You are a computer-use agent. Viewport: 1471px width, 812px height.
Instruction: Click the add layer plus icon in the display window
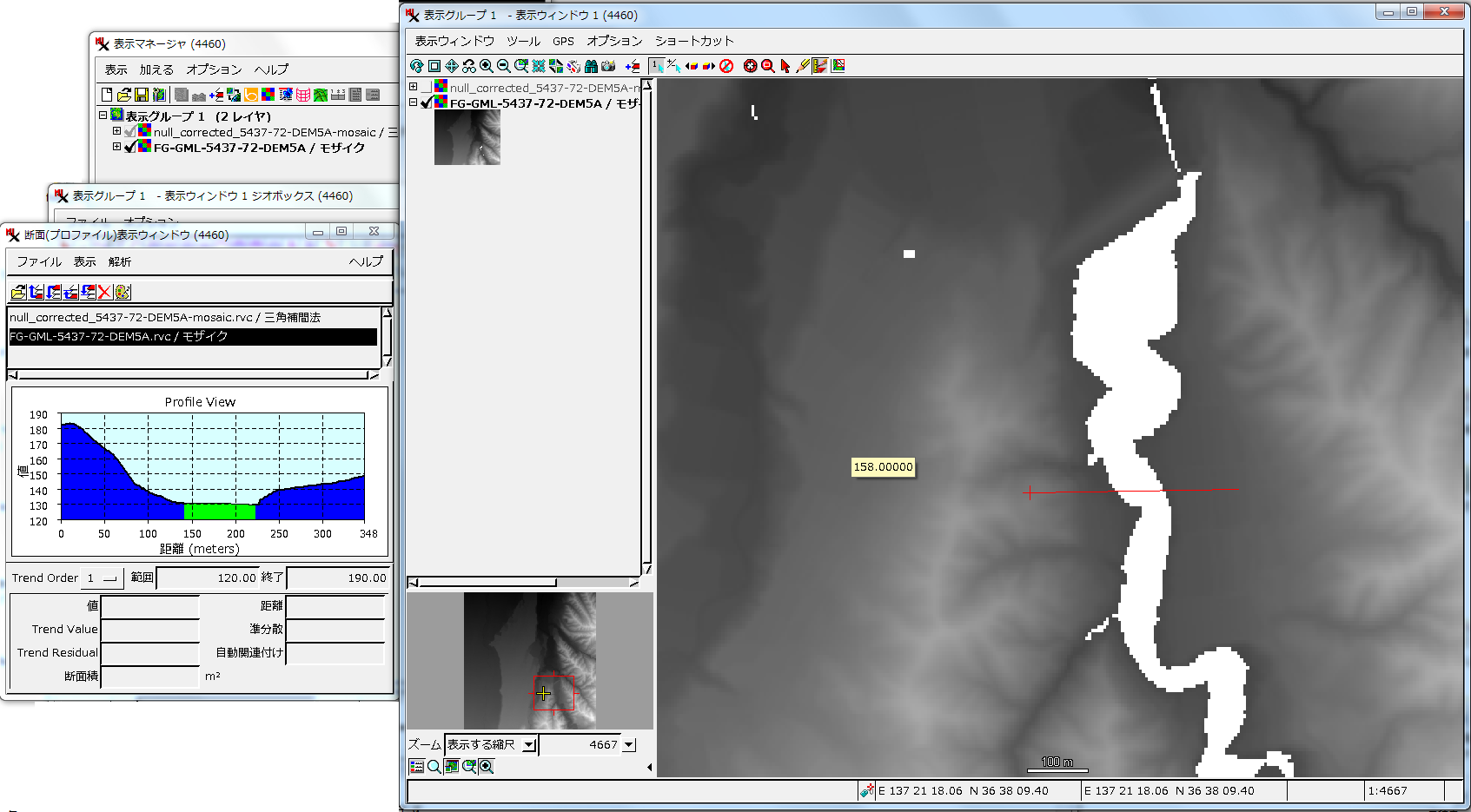tap(633, 66)
